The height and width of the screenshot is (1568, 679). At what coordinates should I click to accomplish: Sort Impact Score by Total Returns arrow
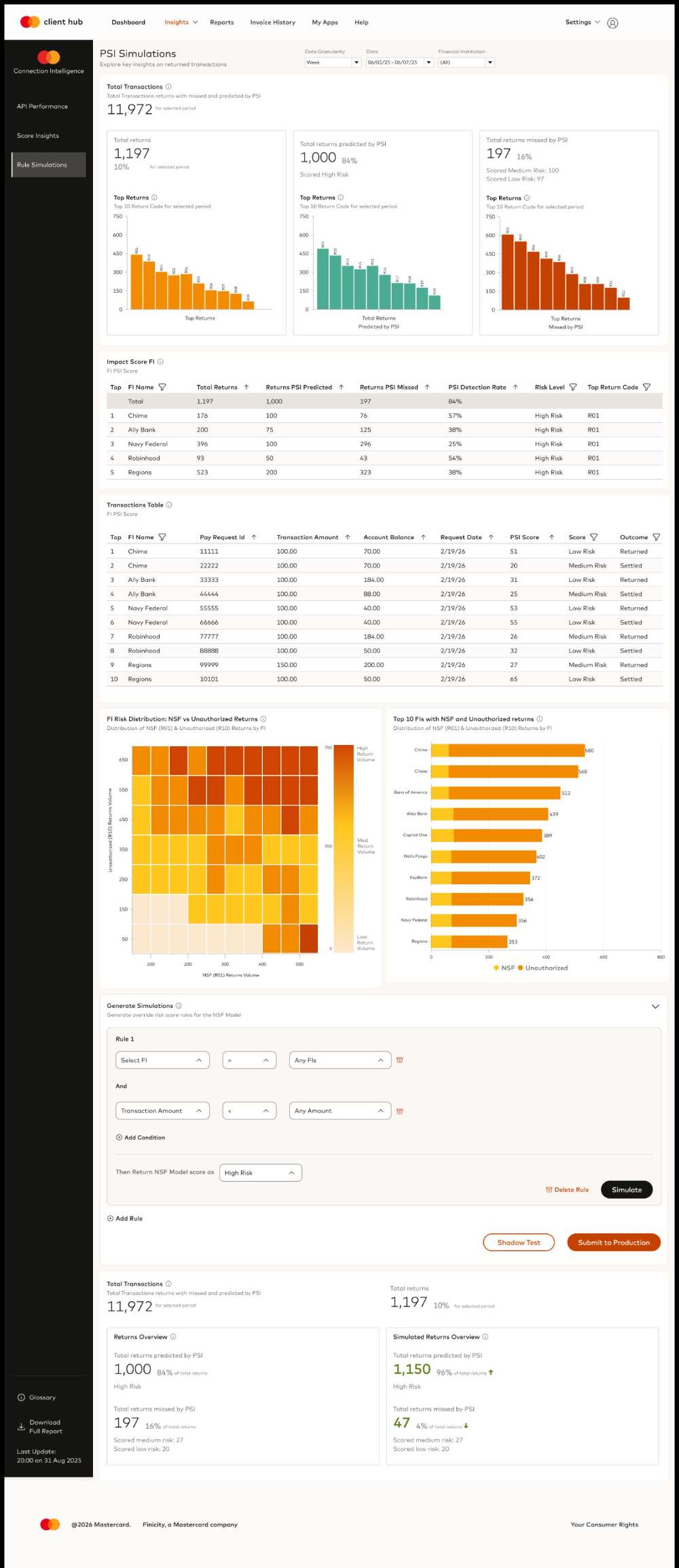(x=246, y=387)
